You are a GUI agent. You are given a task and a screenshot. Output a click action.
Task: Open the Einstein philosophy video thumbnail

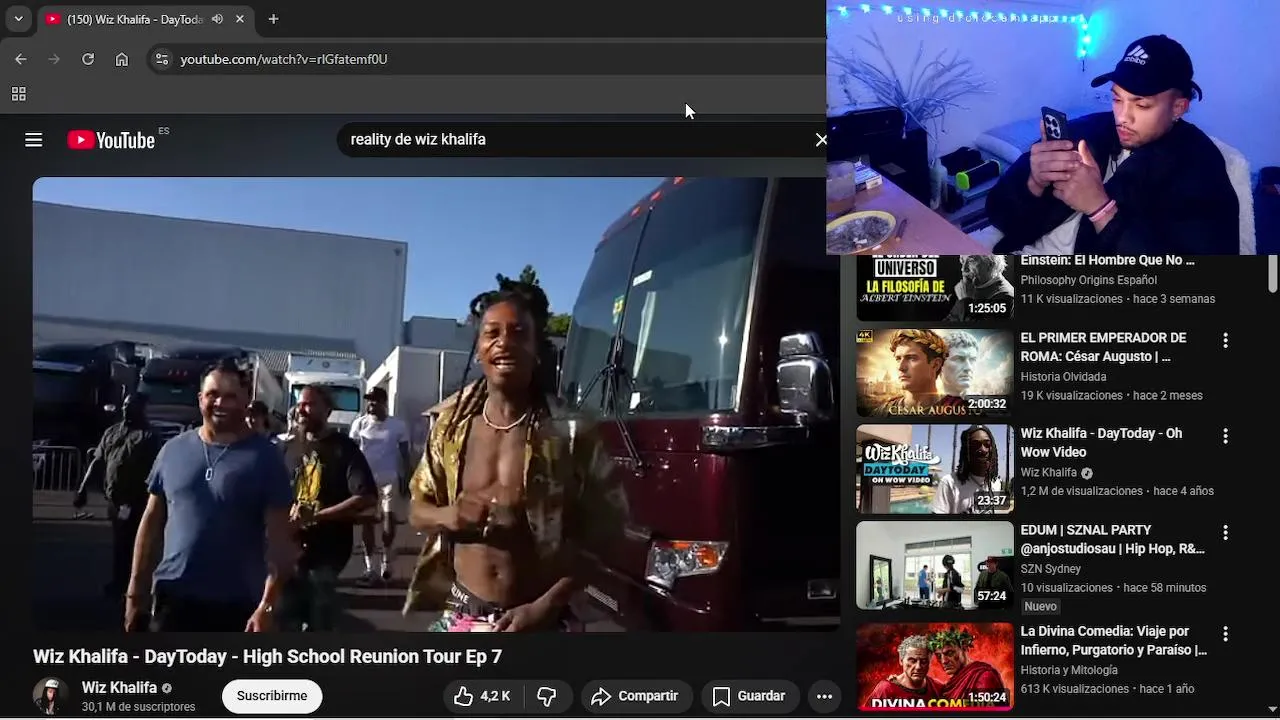[935, 288]
